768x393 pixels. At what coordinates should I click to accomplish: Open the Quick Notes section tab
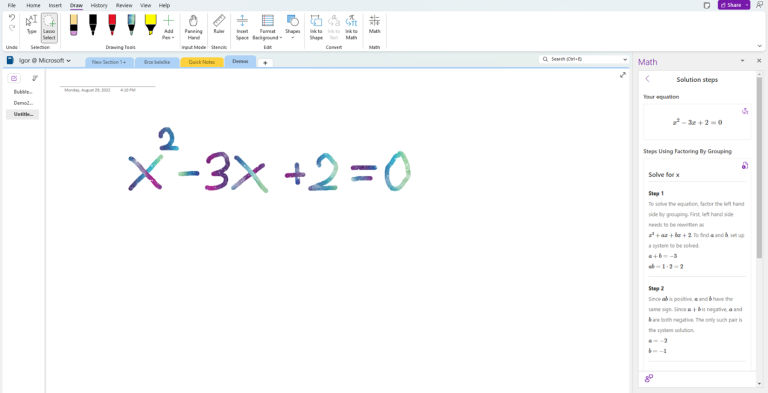coord(202,62)
